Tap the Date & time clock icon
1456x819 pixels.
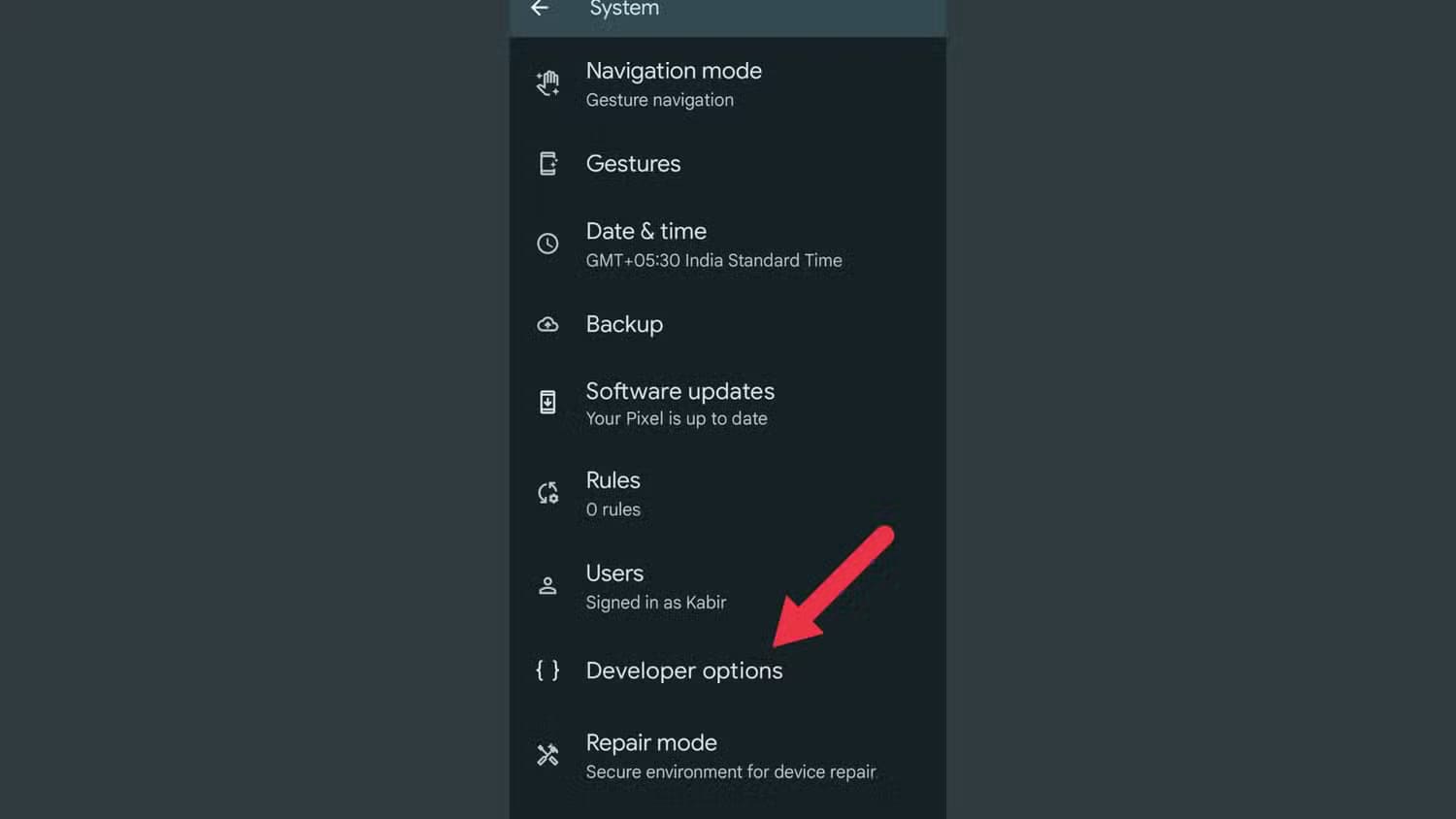pos(547,244)
